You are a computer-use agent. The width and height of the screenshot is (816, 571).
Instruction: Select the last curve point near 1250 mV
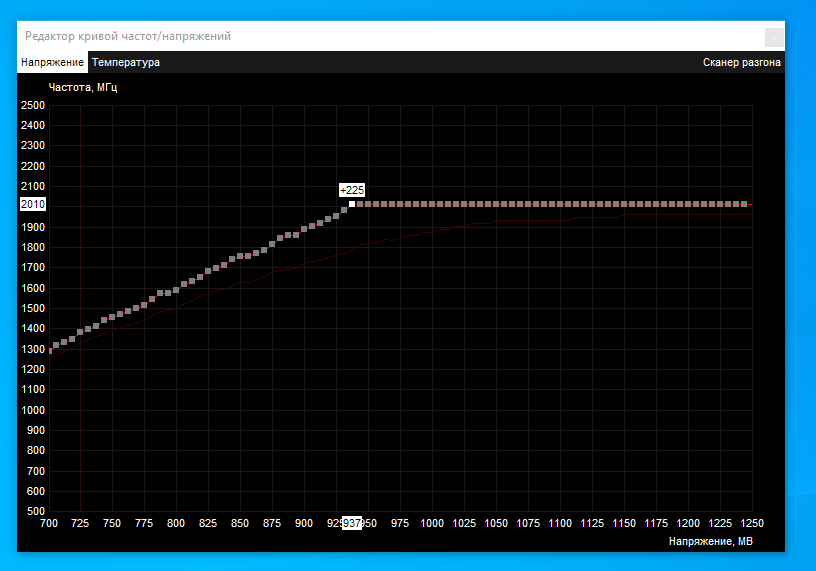tap(744, 204)
